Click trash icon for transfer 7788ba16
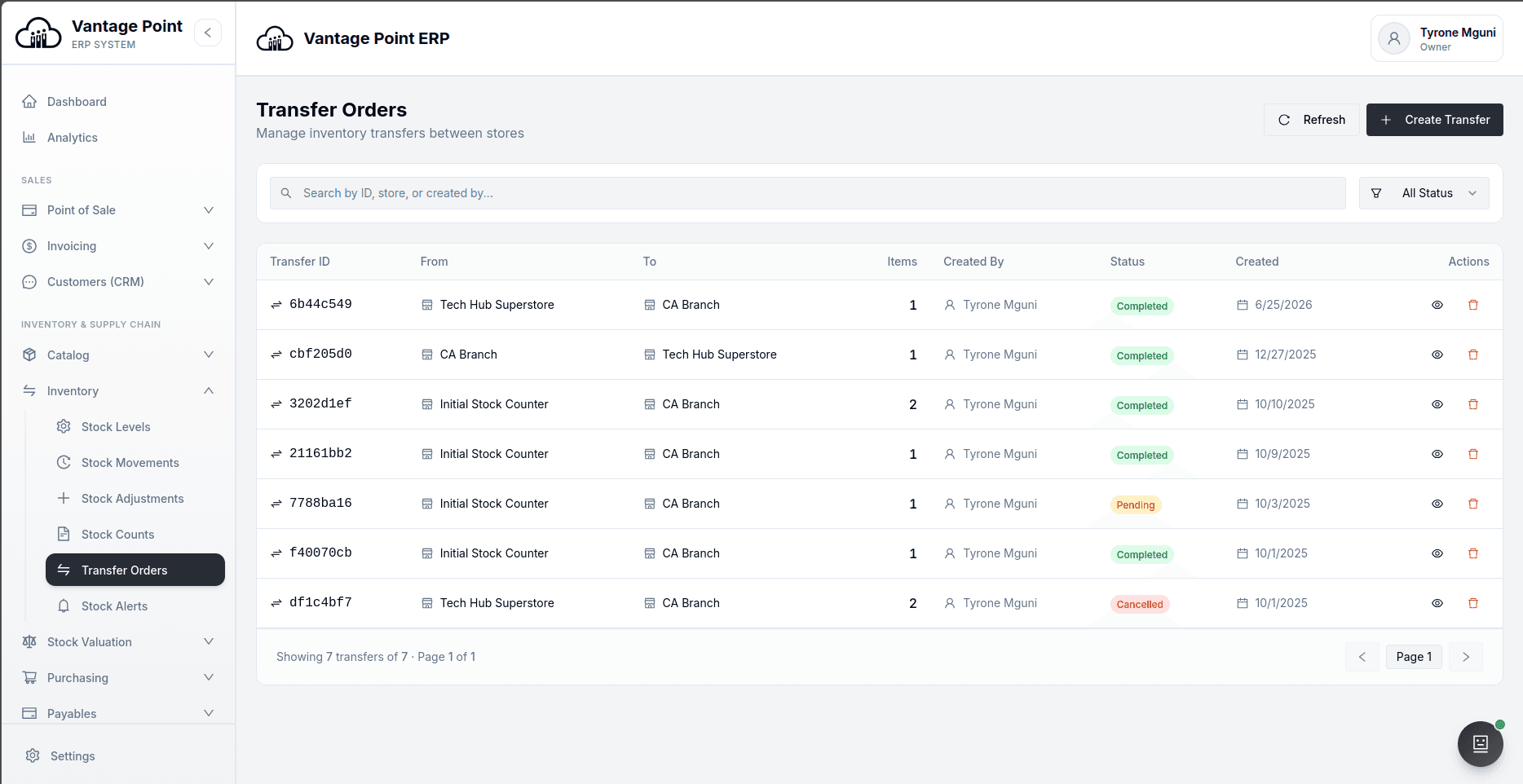Image resolution: width=1523 pixels, height=784 pixels. pyautogui.click(x=1473, y=504)
